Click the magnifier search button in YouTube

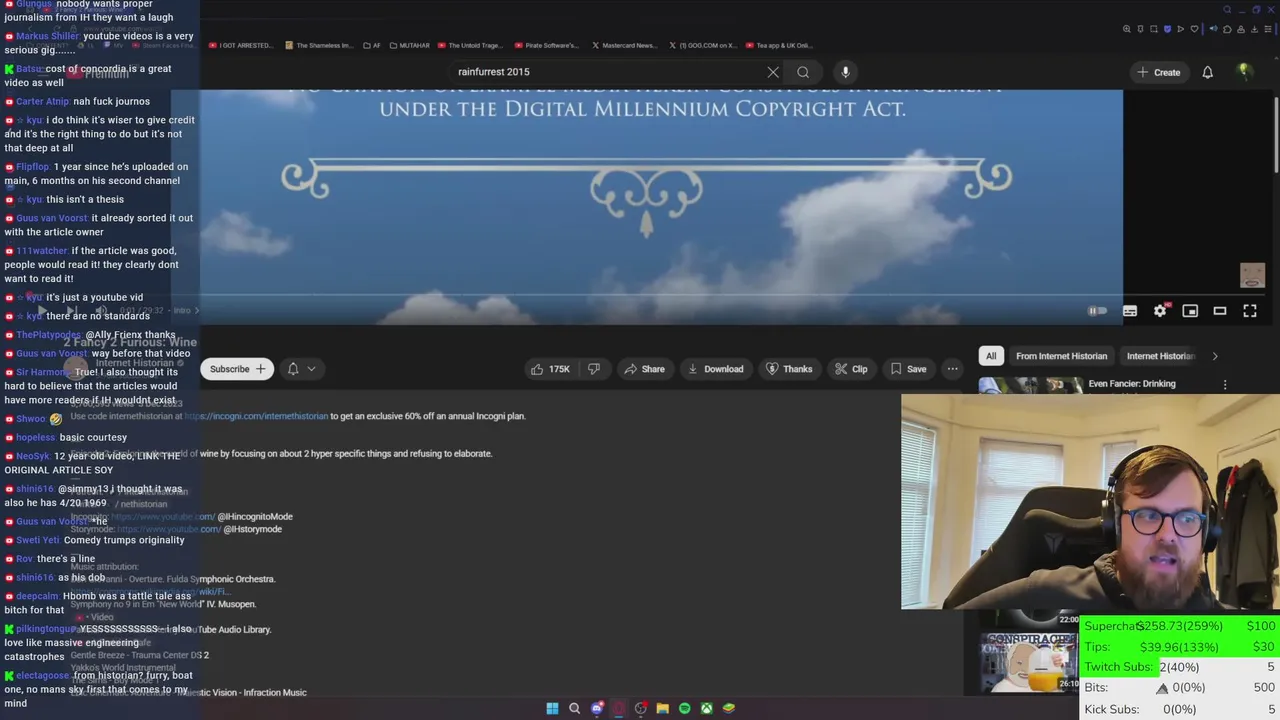tap(803, 72)
